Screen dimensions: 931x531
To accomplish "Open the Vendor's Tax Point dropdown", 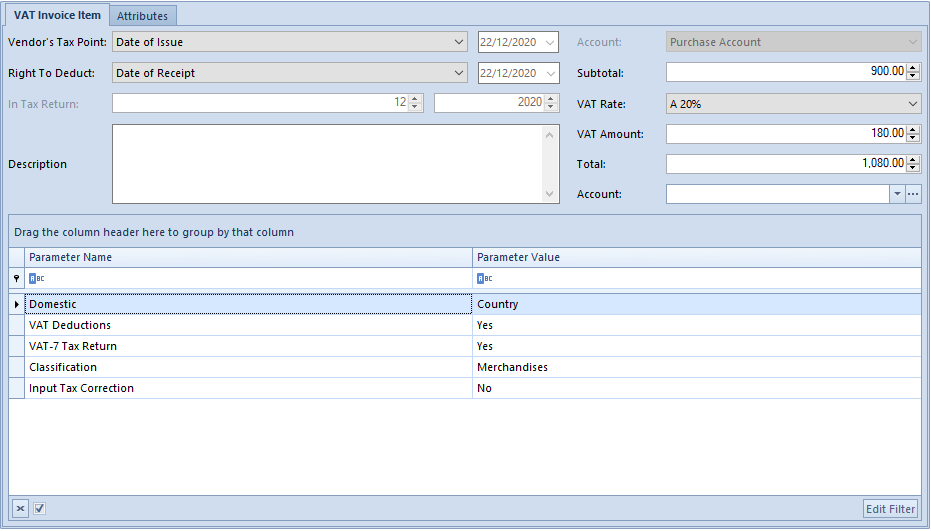I will [x=458, y=42].
